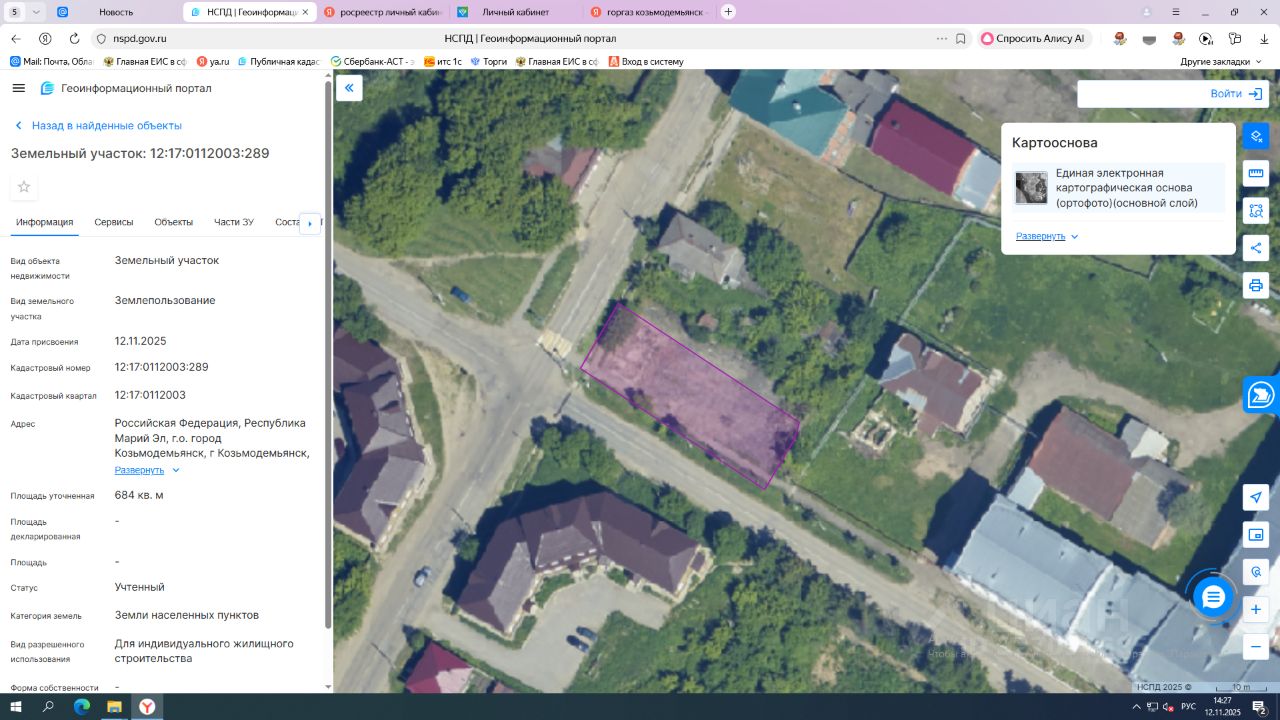The width and height of the screenshot is (1280, 720).
Task: Activate the area selection search tool
Action: [1256, 210]
